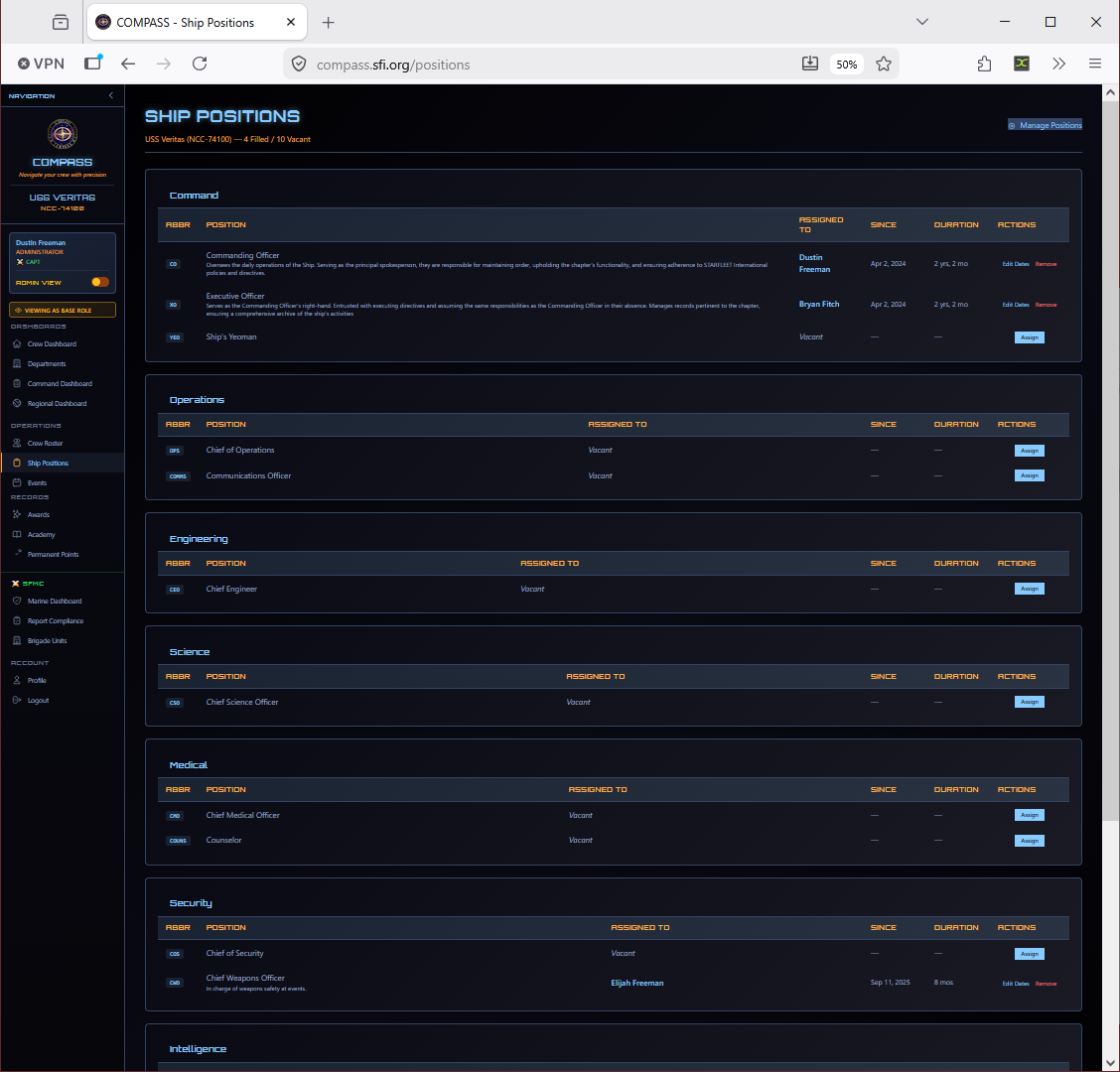
Task: Assign the Chief of Operations position
Action: click(1030, 451)
